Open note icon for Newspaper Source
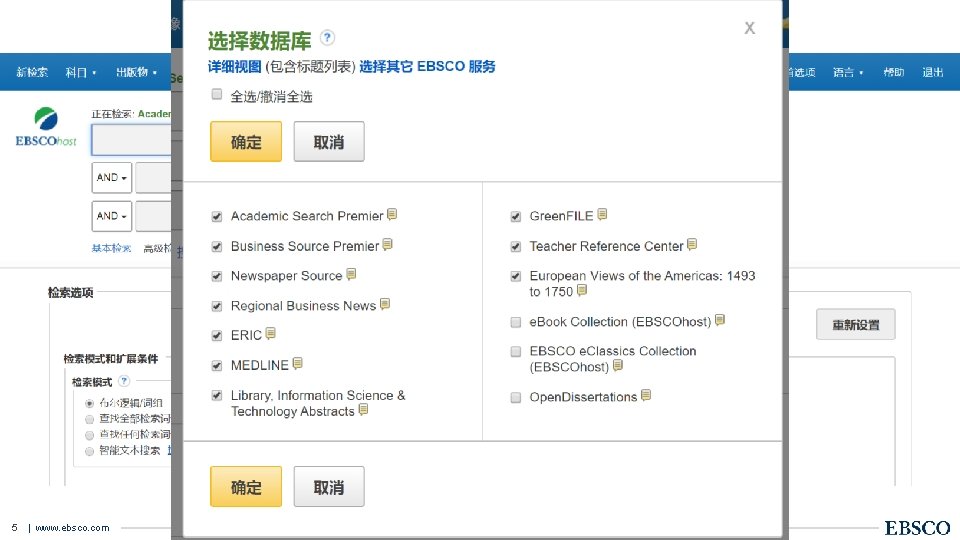Image resolution: width=960 pixels, height=540 pixels. [351, 274]
